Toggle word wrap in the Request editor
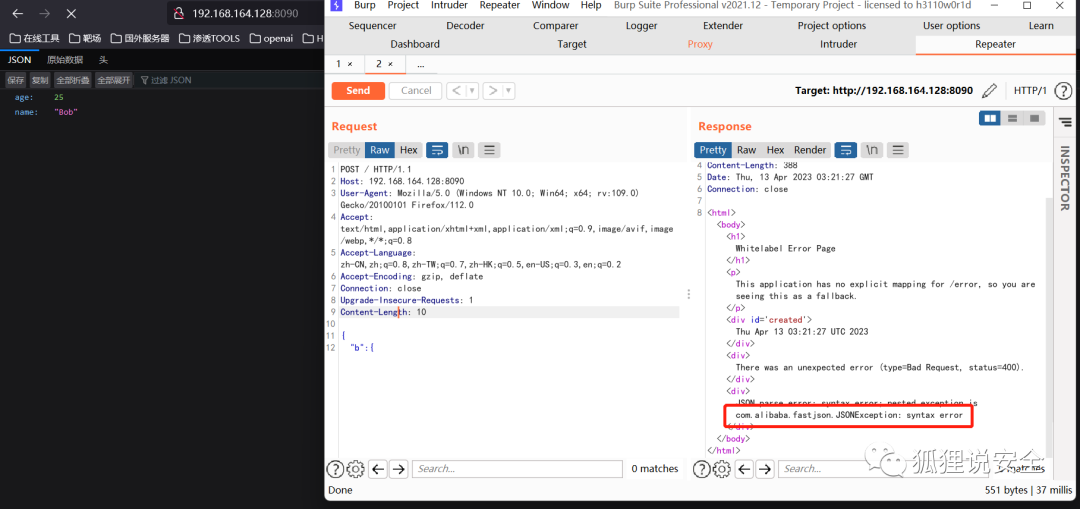Image resolution: width=1080 pixels, height=509 pixels. pos(437,150)
